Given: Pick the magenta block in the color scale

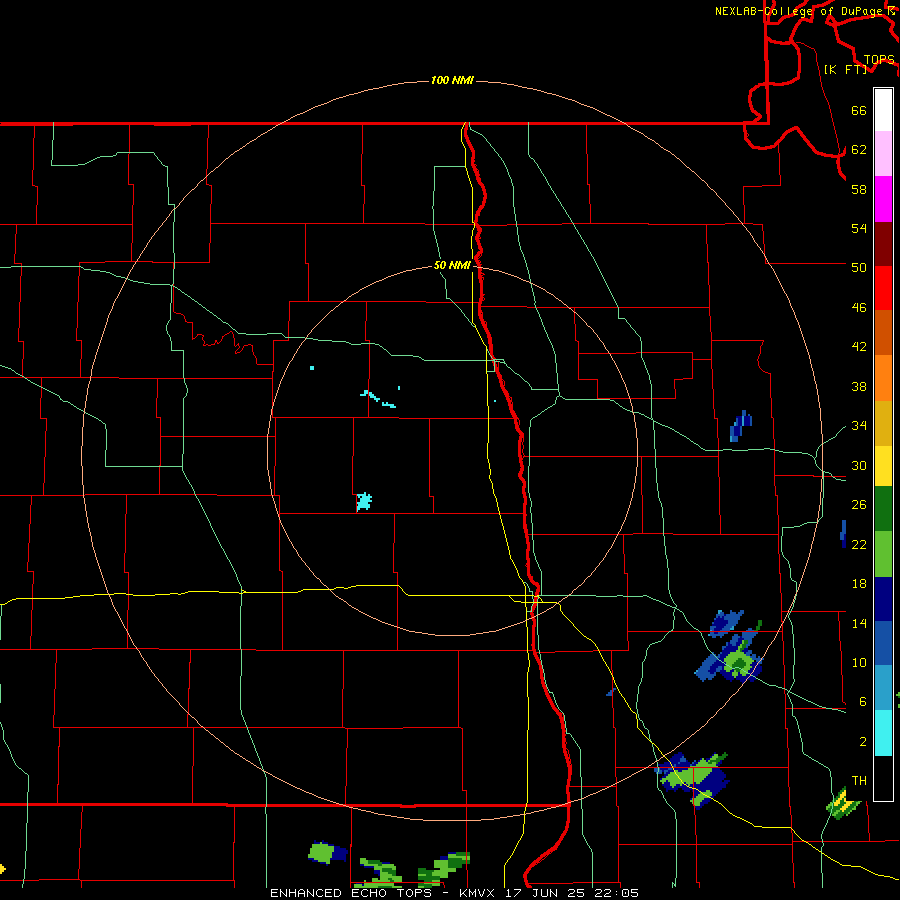Looking at the screenshot, I should click(x=883, y=199).
